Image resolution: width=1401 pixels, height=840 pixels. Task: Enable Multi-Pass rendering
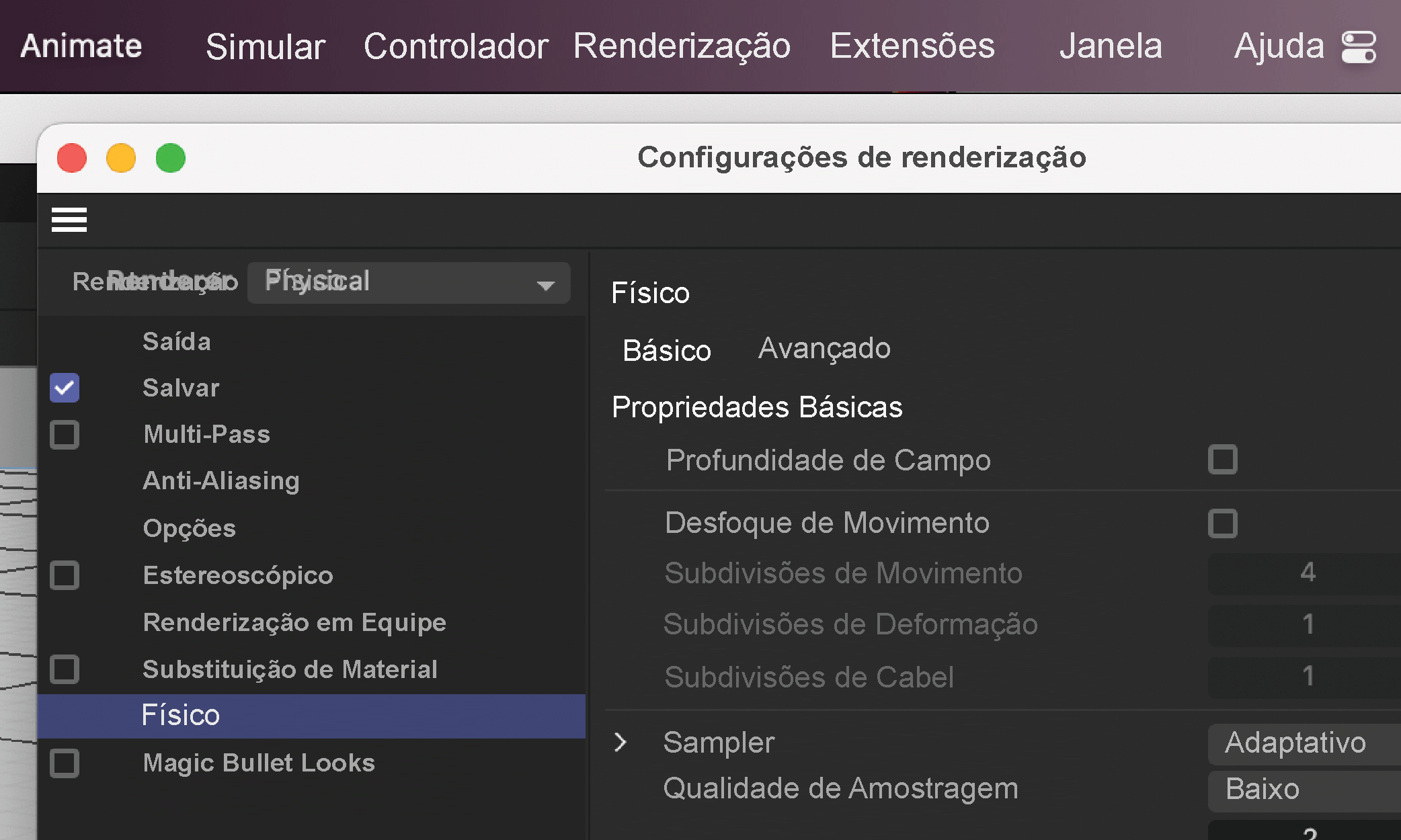pos(64,434)
